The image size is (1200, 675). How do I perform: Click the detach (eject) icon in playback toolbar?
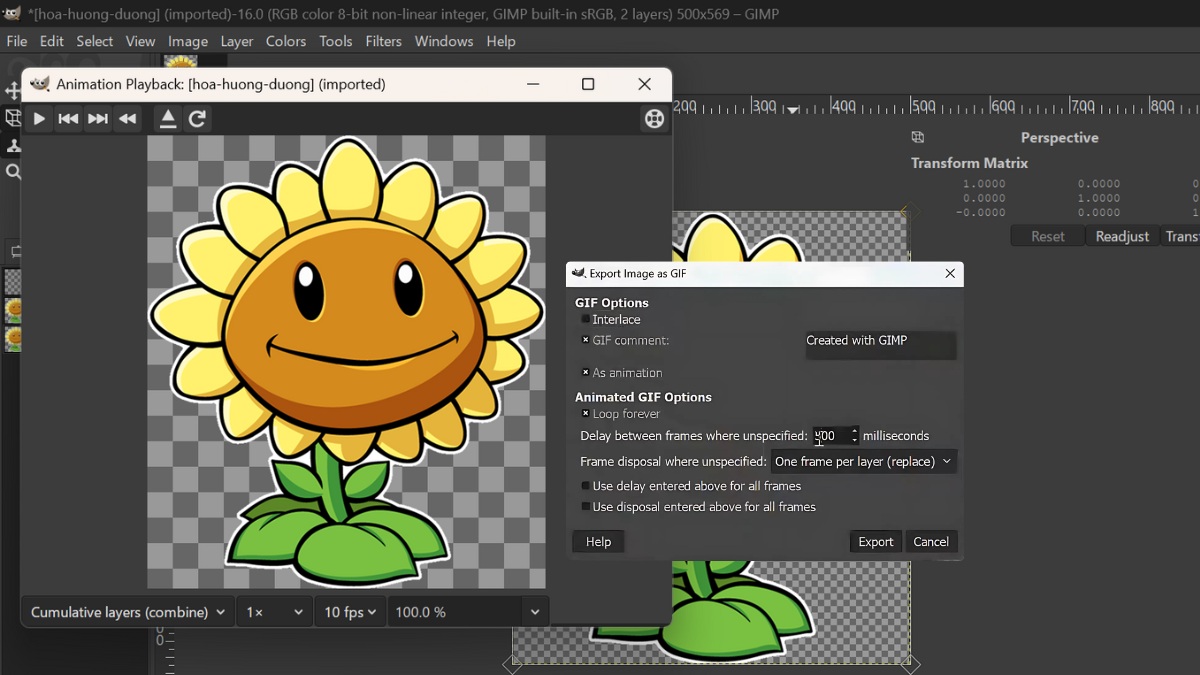(168, 120)
